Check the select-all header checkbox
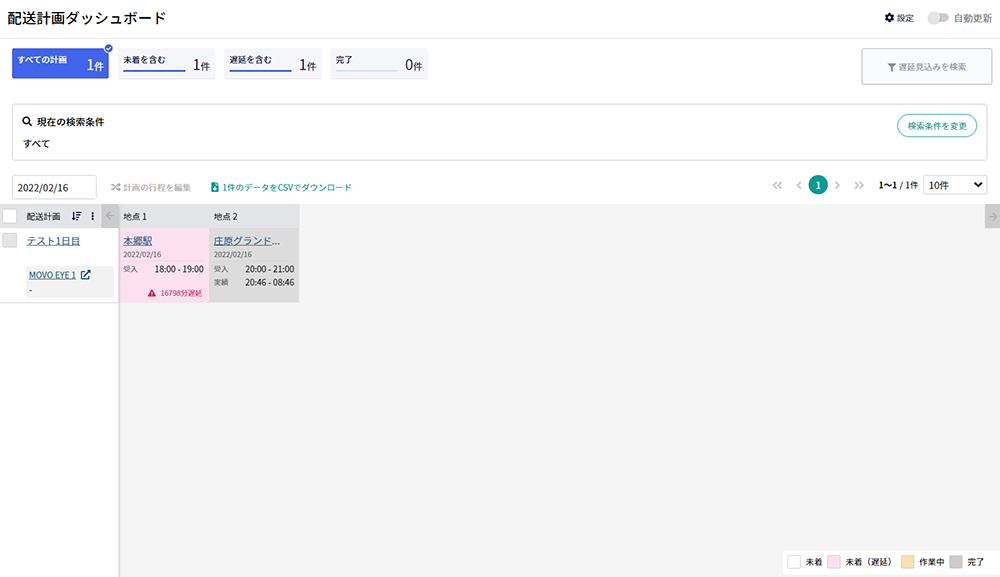 point(10,216)
